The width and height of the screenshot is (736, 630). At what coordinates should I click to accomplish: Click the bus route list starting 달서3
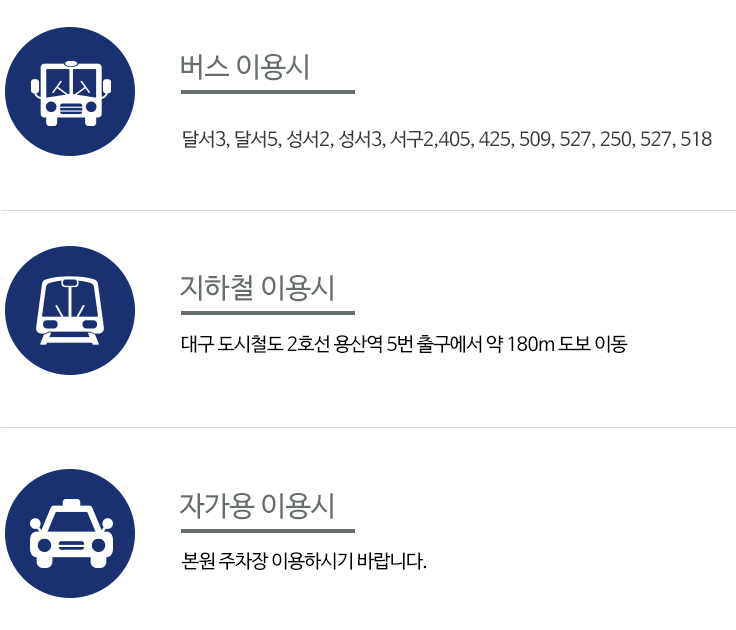[447, 139]
